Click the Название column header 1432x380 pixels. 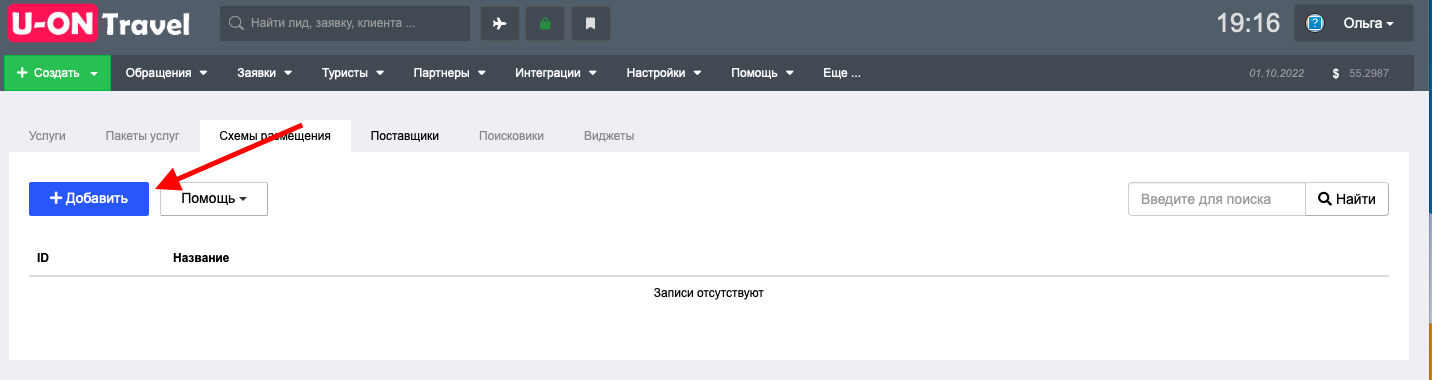tap(201, 258)
